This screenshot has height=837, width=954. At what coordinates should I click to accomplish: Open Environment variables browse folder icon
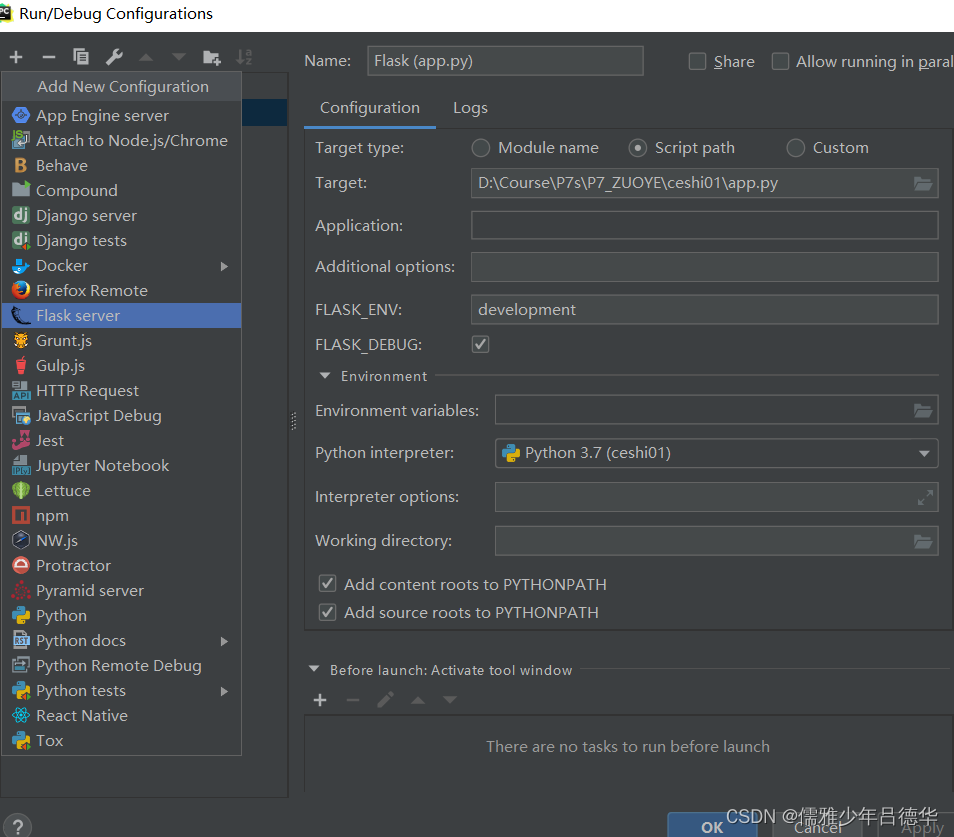[922, 411]
